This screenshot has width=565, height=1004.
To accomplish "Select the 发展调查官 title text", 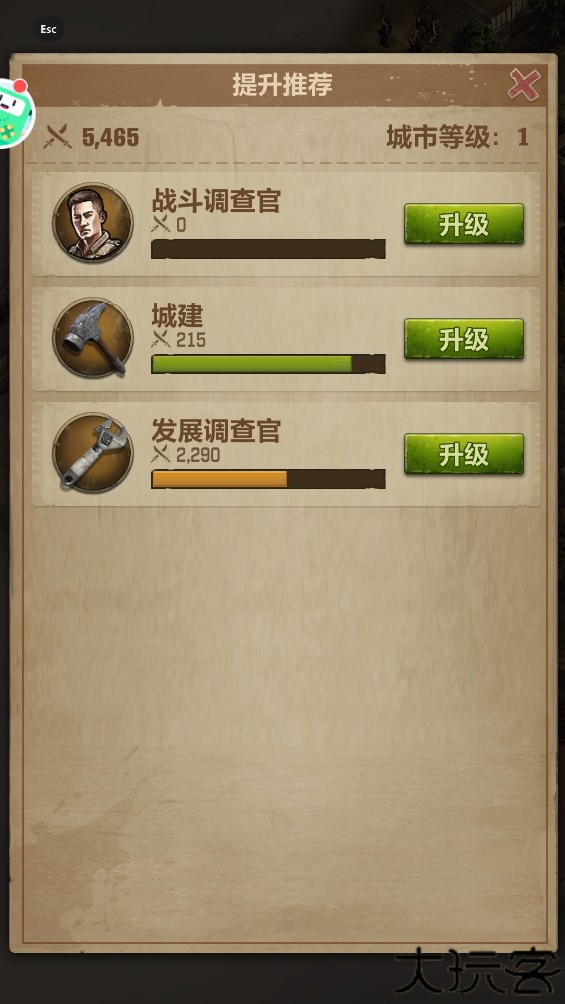I will (216, 431).
